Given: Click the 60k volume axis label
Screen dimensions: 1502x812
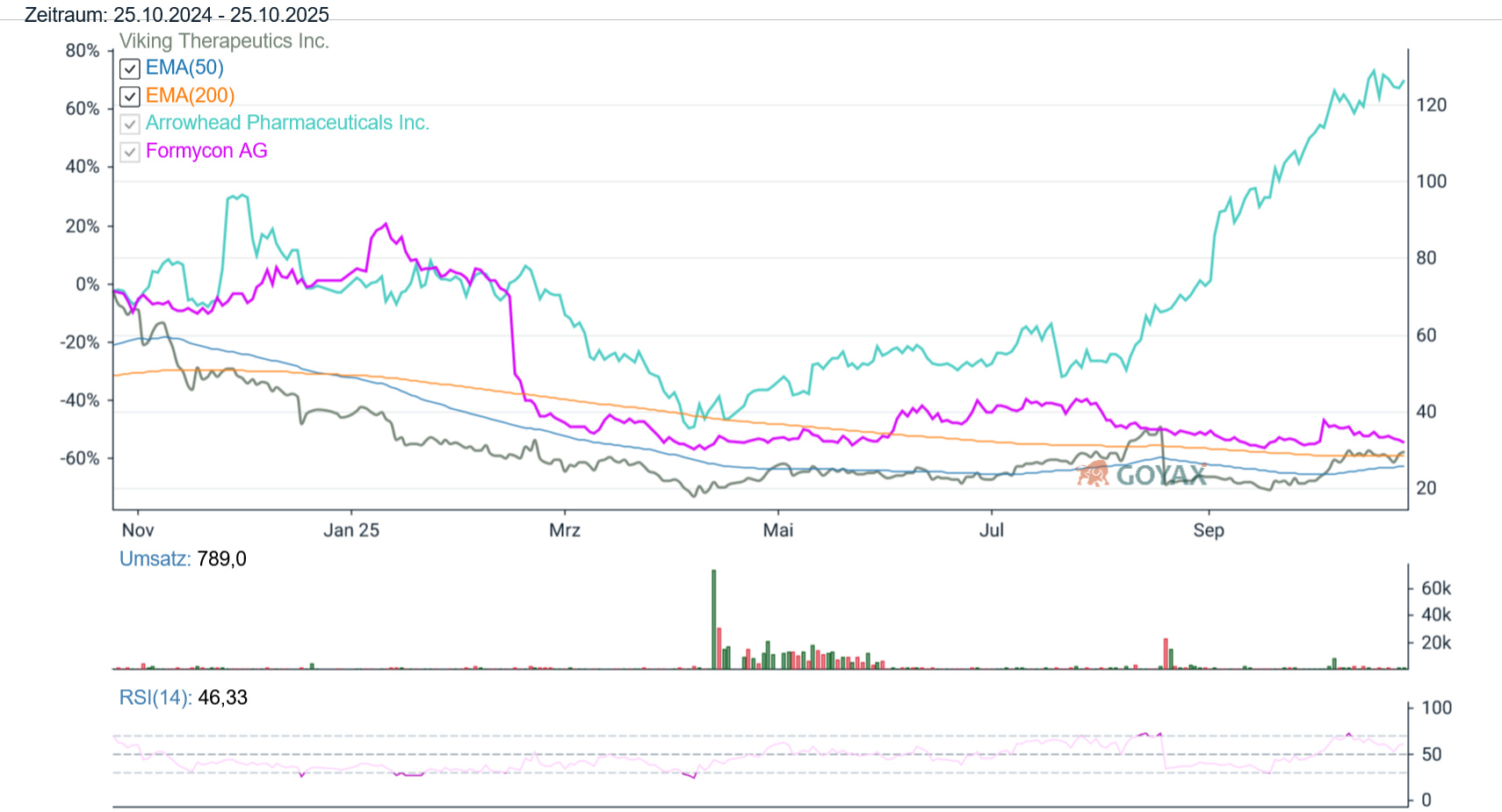Looking at the screenshot, I should [1436, 588].
